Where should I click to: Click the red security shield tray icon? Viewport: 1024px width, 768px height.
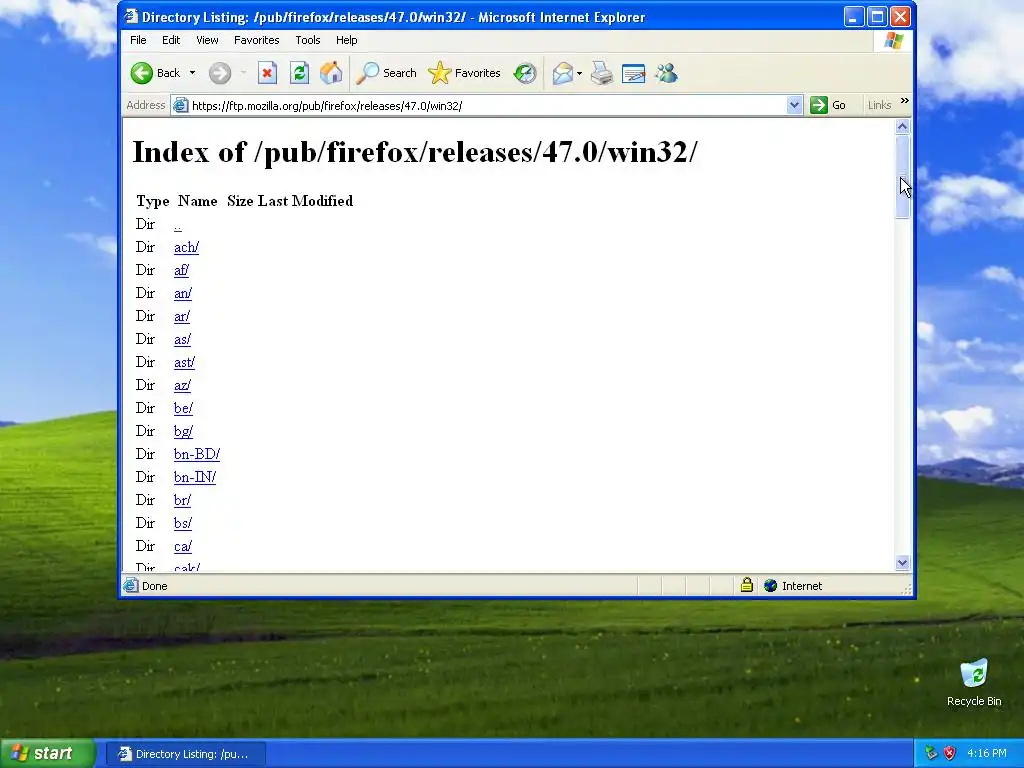(949, 754)
